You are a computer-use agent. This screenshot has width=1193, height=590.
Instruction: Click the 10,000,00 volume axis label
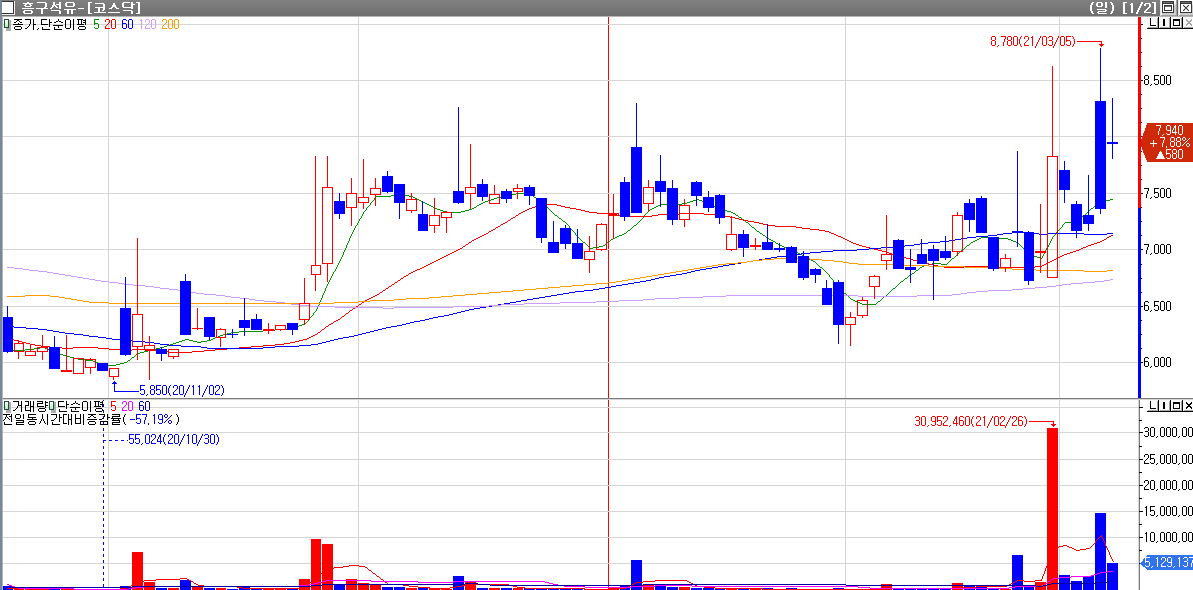(1168, 537)
